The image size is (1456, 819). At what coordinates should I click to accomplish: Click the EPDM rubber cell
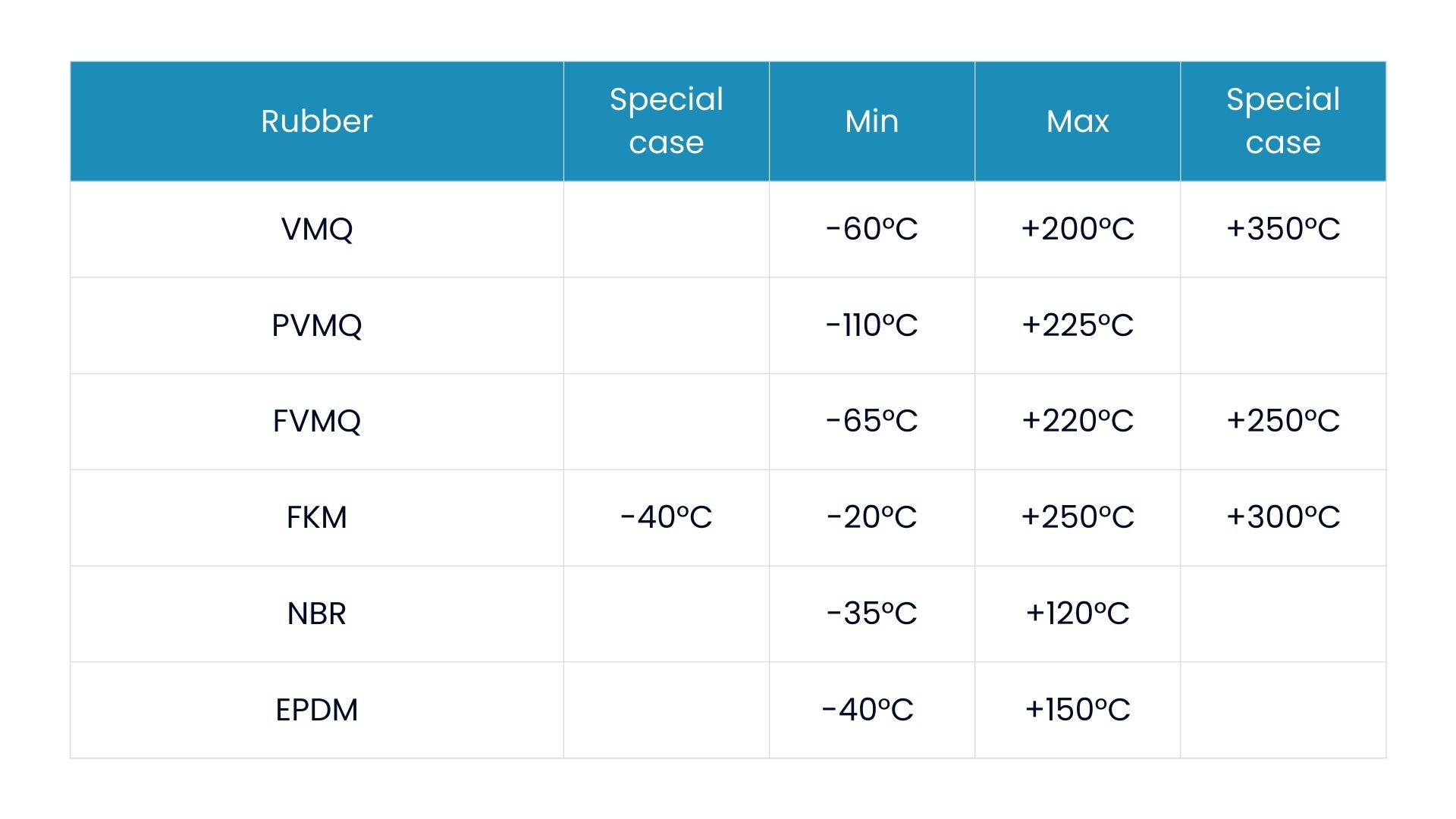point(316,710)
